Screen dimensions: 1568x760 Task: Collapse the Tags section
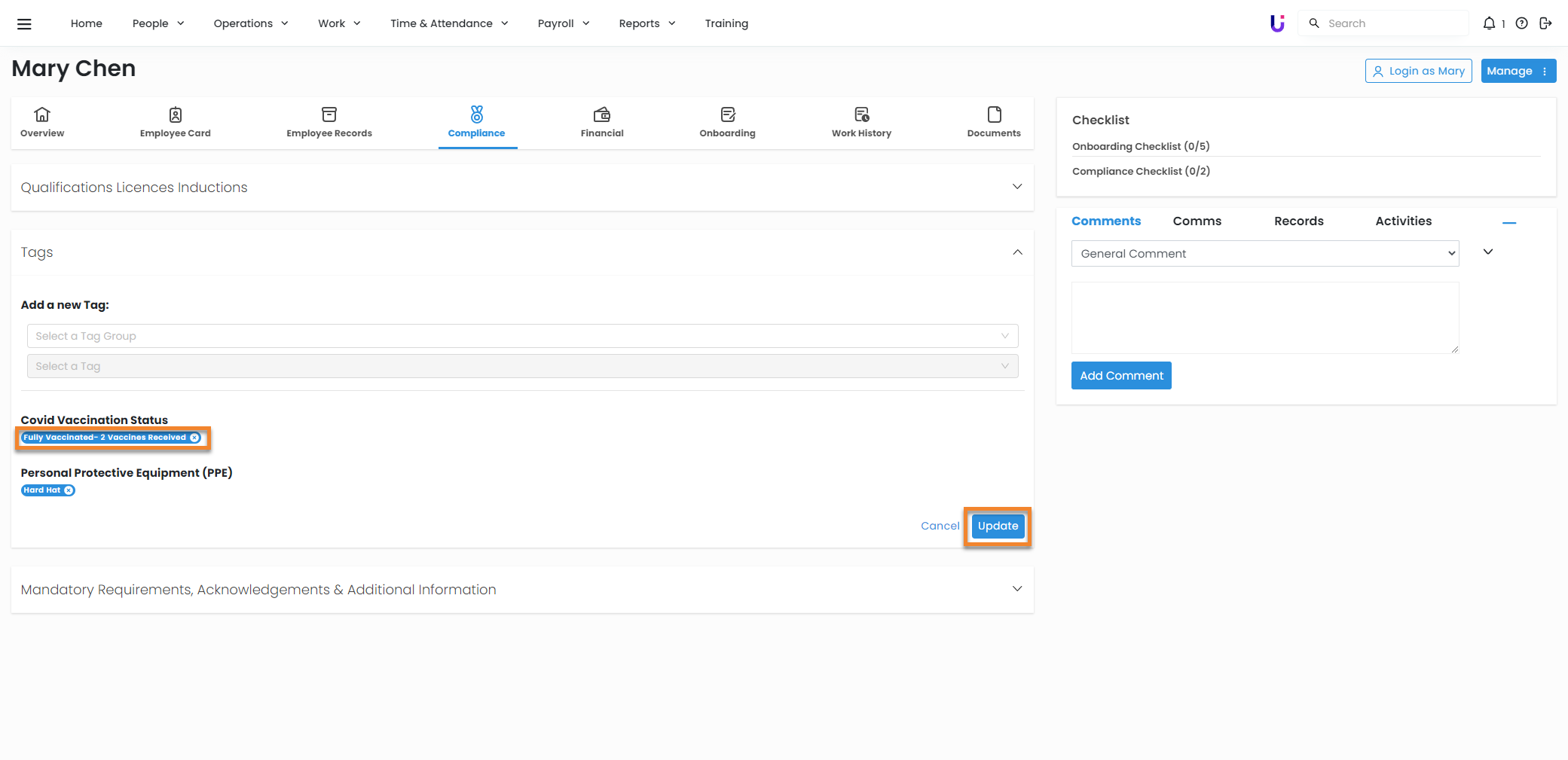1017,252
